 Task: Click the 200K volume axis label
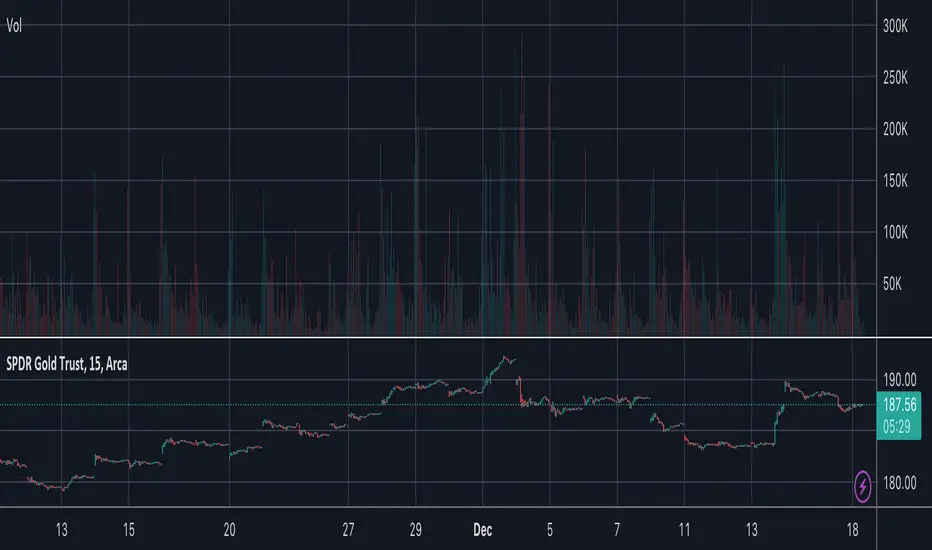895,129
